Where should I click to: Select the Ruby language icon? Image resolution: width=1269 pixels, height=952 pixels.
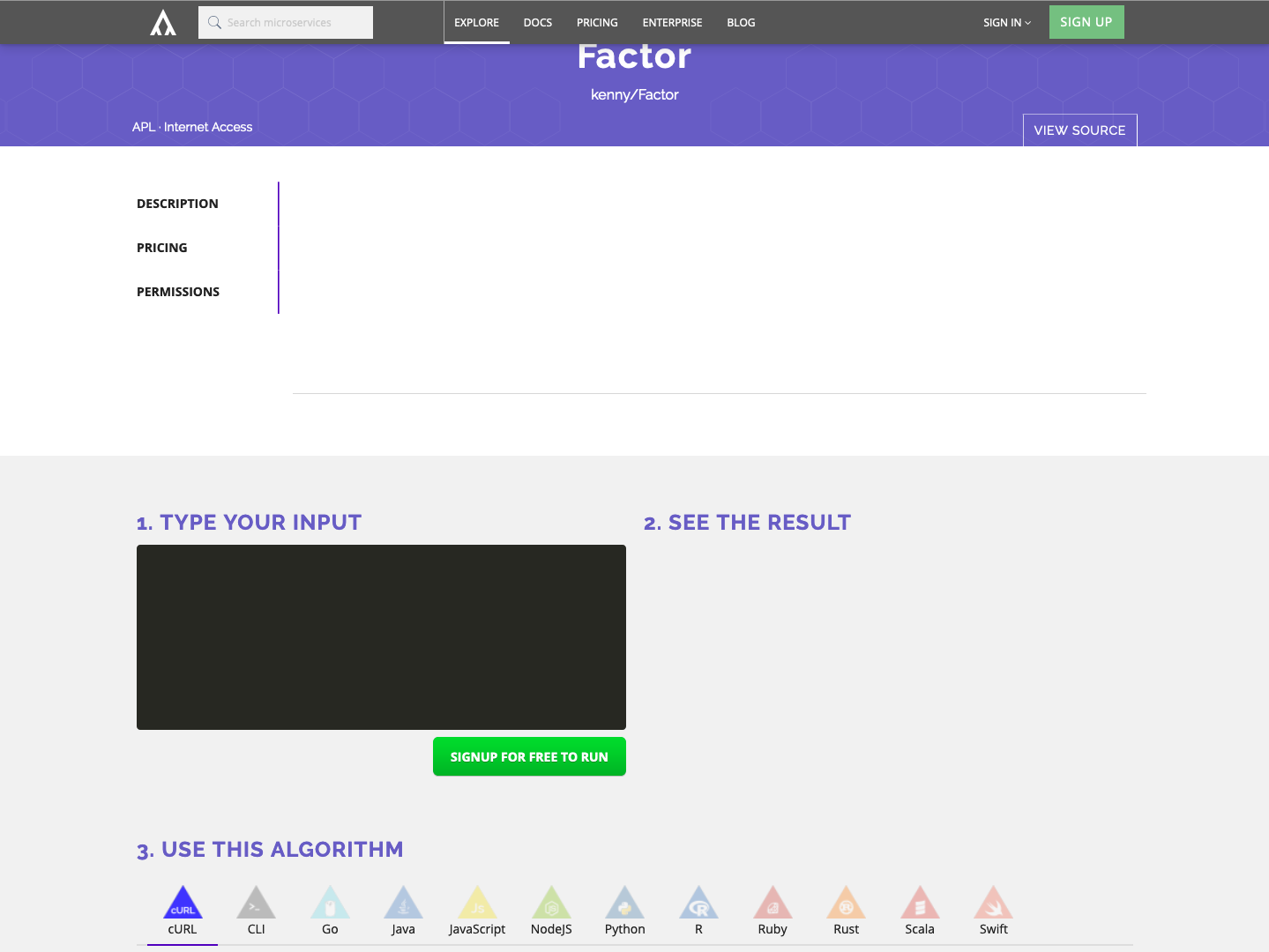pos(773,903)
